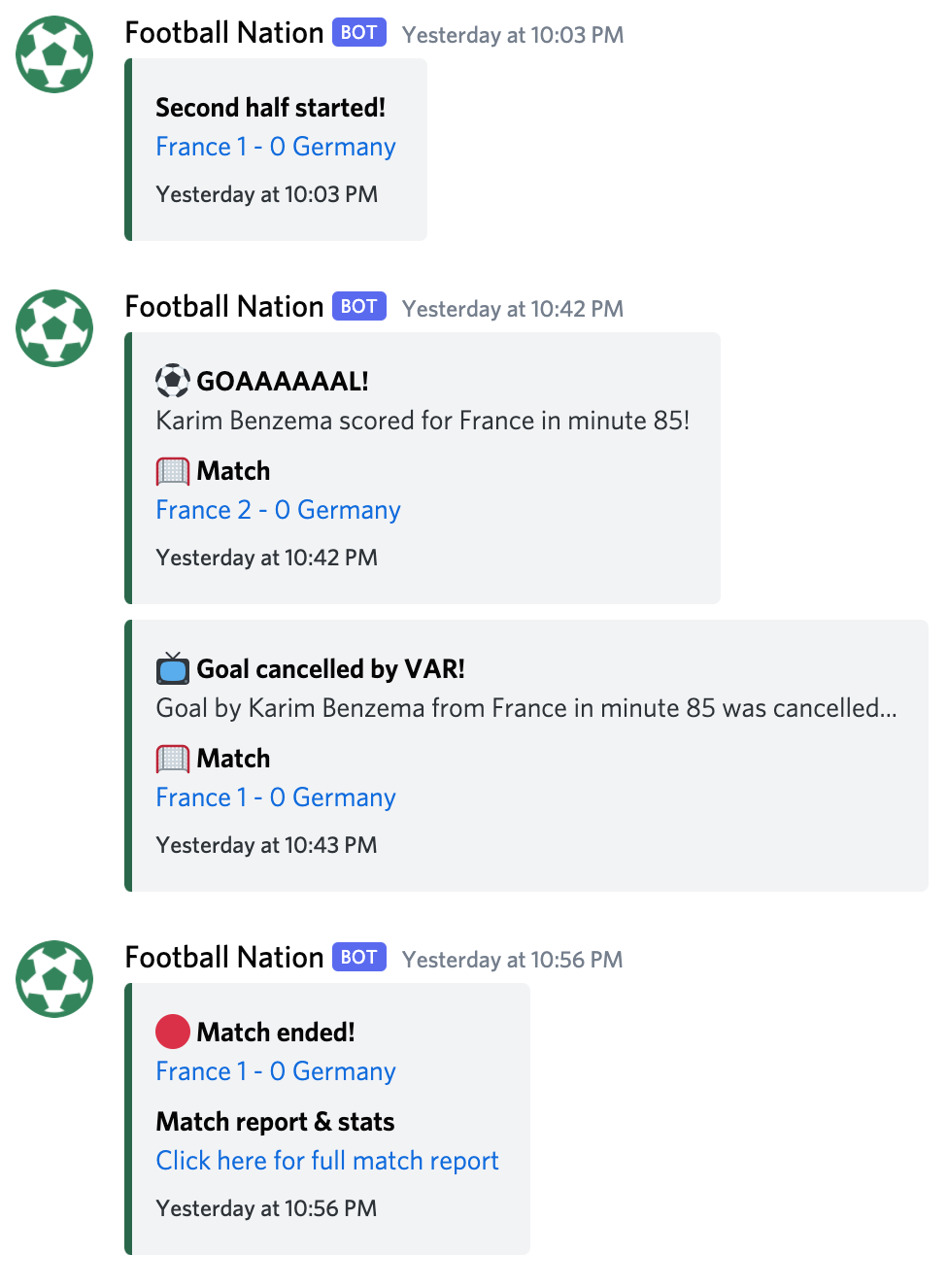
Task: Click the TV emoji beside Goal cancelled by VAR
Action: click(x=173, y=668)
